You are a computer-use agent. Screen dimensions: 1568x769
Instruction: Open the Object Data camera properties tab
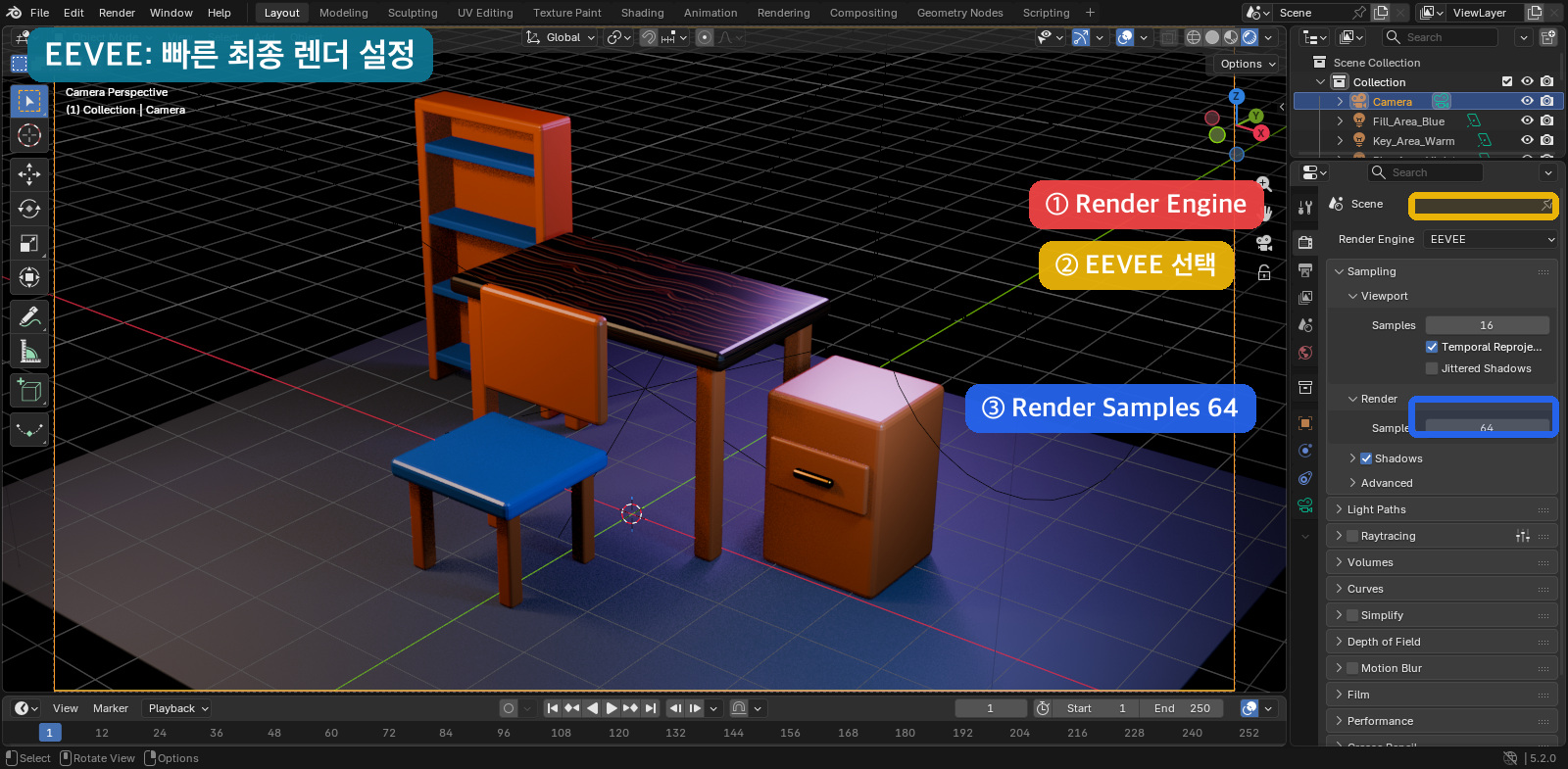(1305, 505)
